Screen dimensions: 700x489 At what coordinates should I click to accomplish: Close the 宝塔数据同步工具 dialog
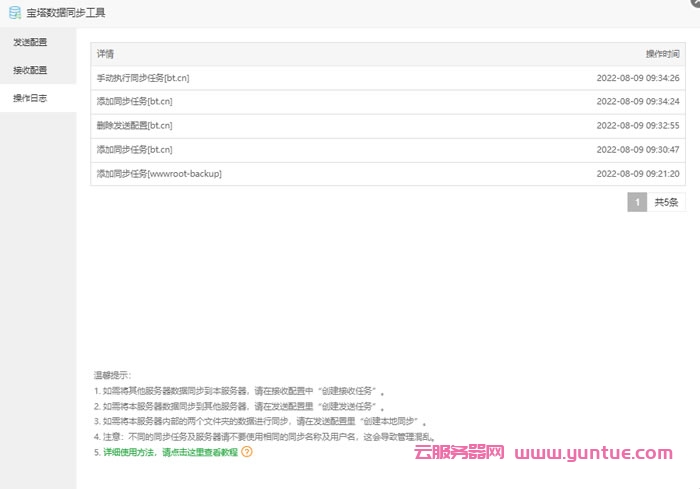point(694,3)
